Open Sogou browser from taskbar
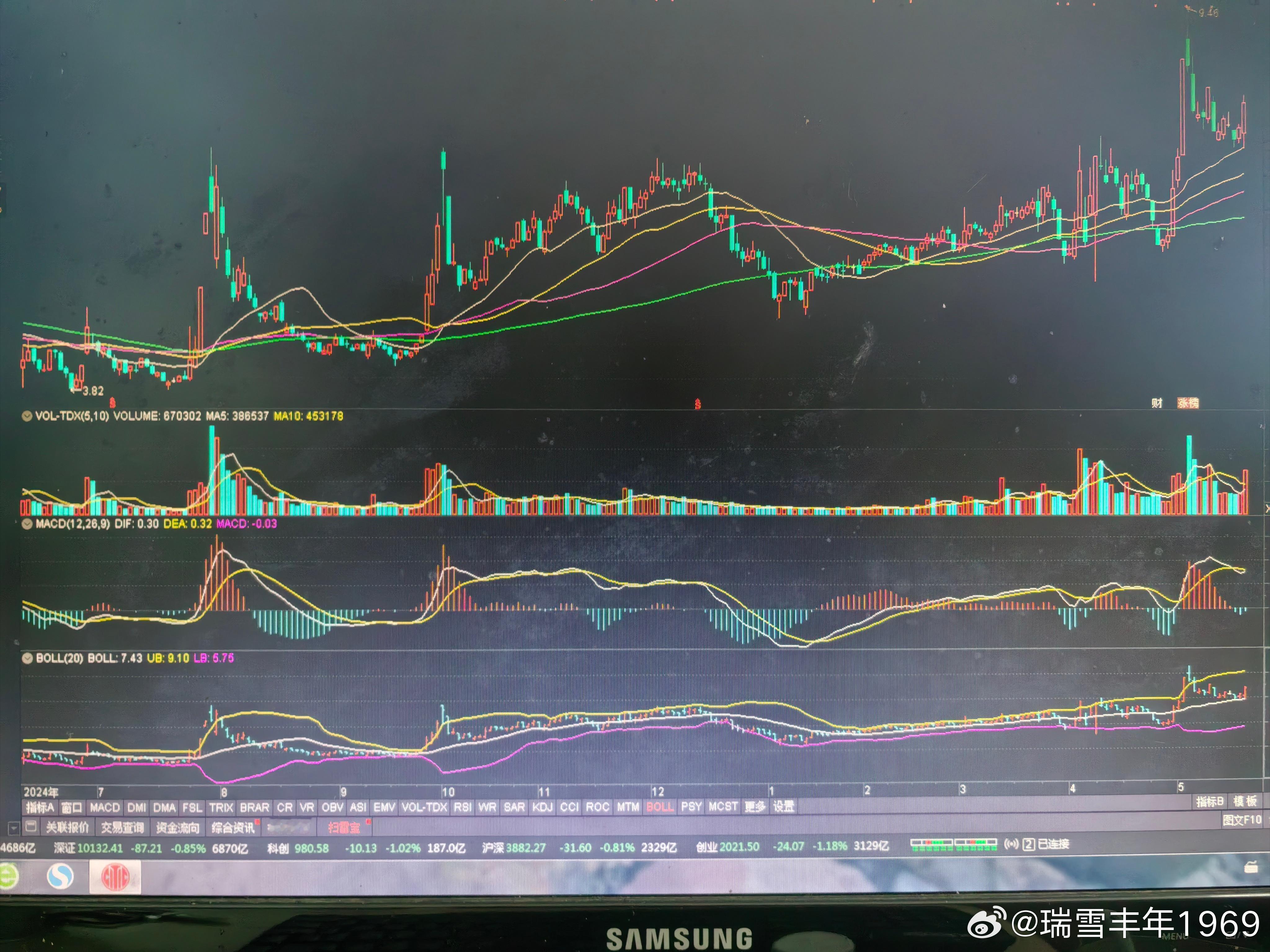The width and height of the screenshot is (1270, 952). click(60, 876)
